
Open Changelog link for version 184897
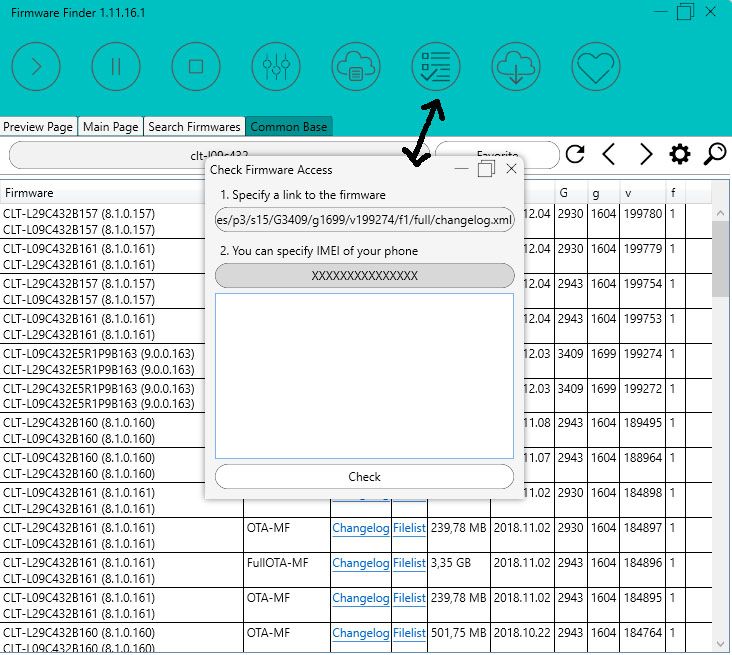tap(360, 528)
